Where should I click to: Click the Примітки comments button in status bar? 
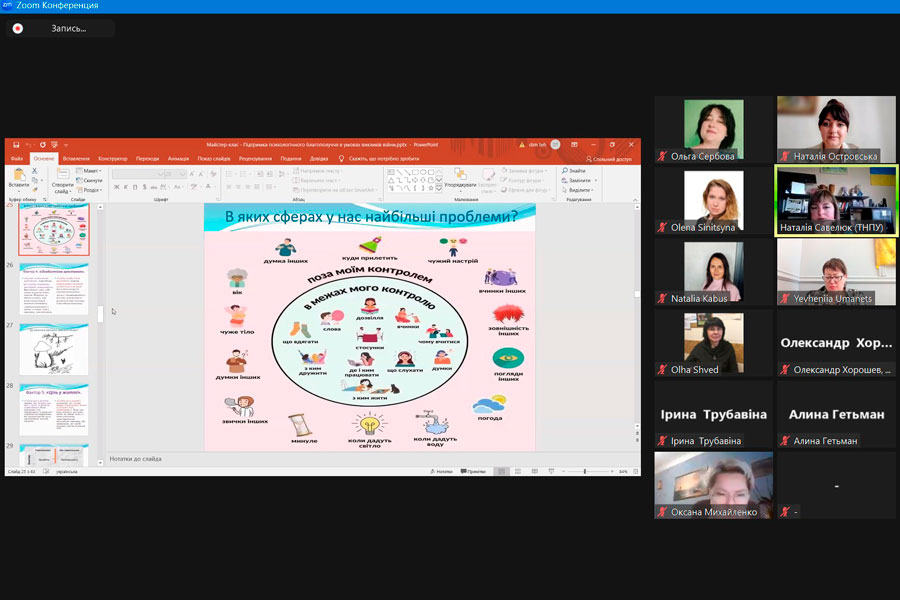point(474,471)
